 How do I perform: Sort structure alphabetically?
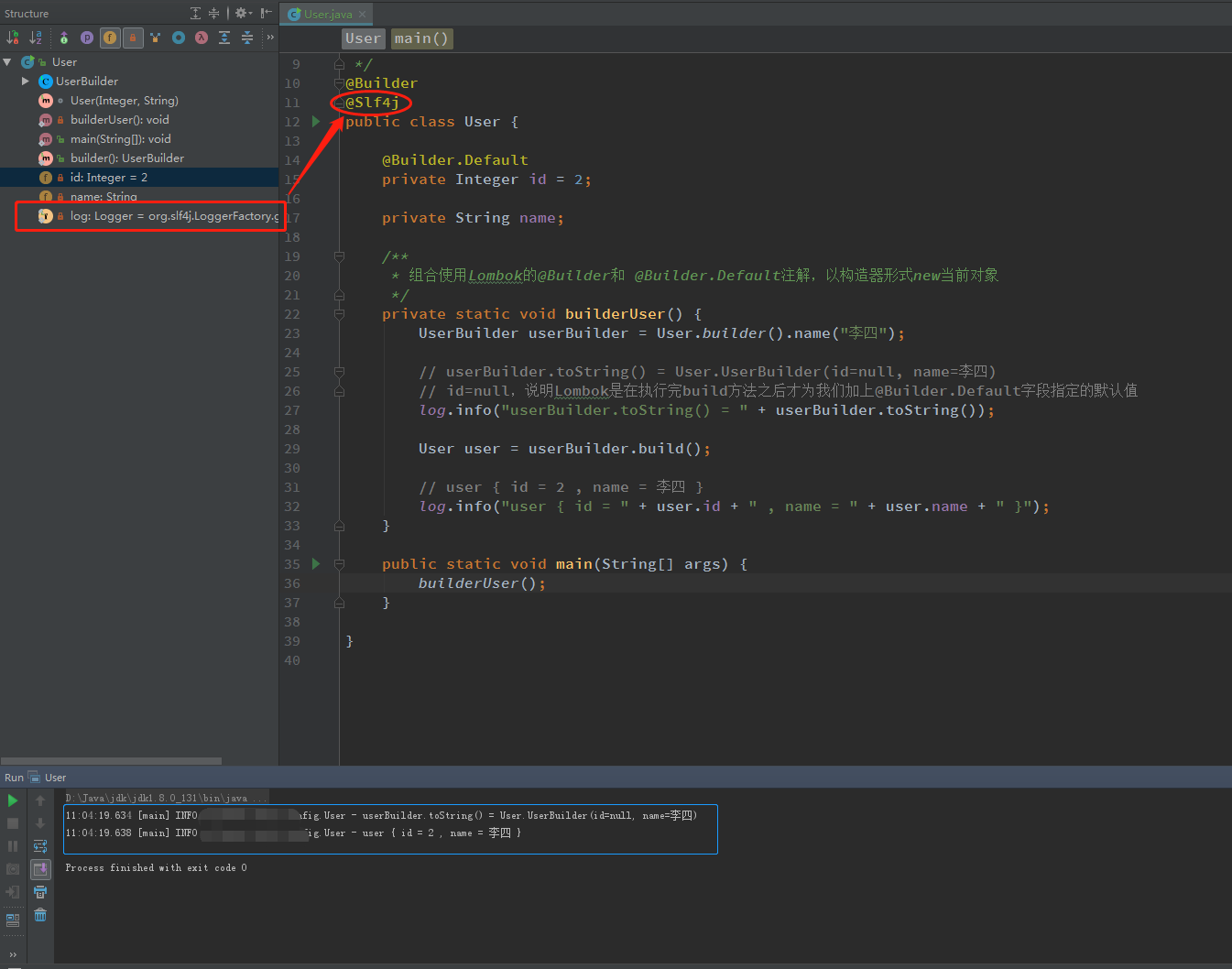[36, 38]
